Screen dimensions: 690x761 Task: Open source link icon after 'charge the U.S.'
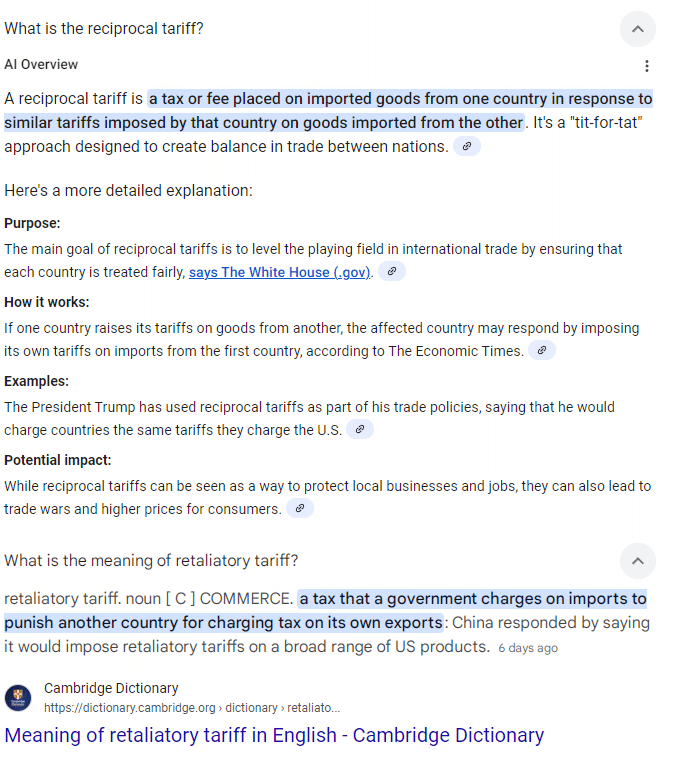pyautogui.click(x=360, y=430)
